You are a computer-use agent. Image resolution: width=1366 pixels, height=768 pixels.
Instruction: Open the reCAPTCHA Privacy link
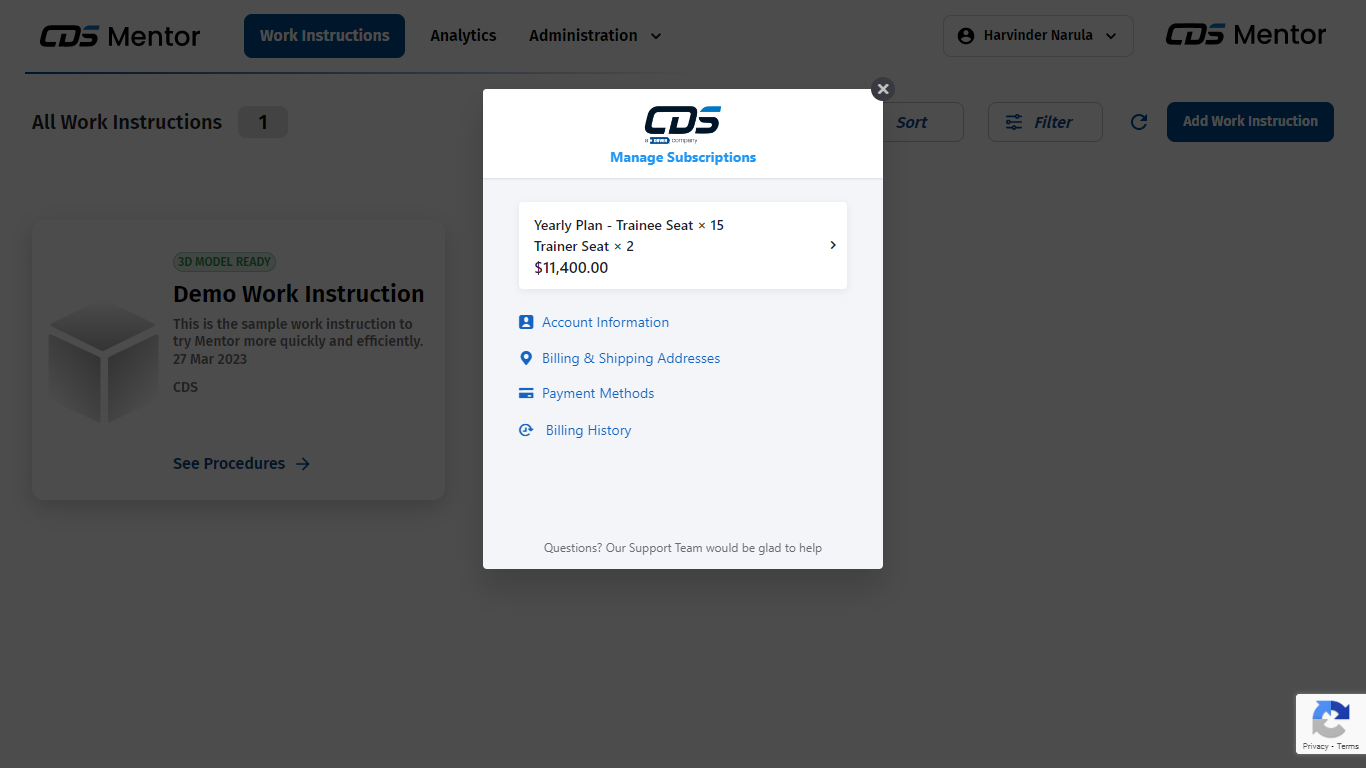[x=1314, y=746]
